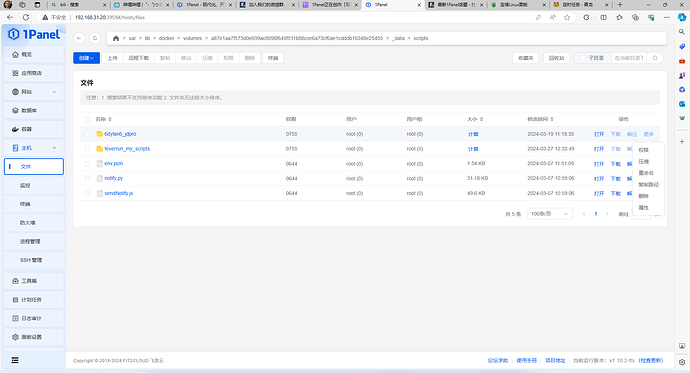690x373 pixels.
Task: Click the browser back arrow
Action: point(10,17)
